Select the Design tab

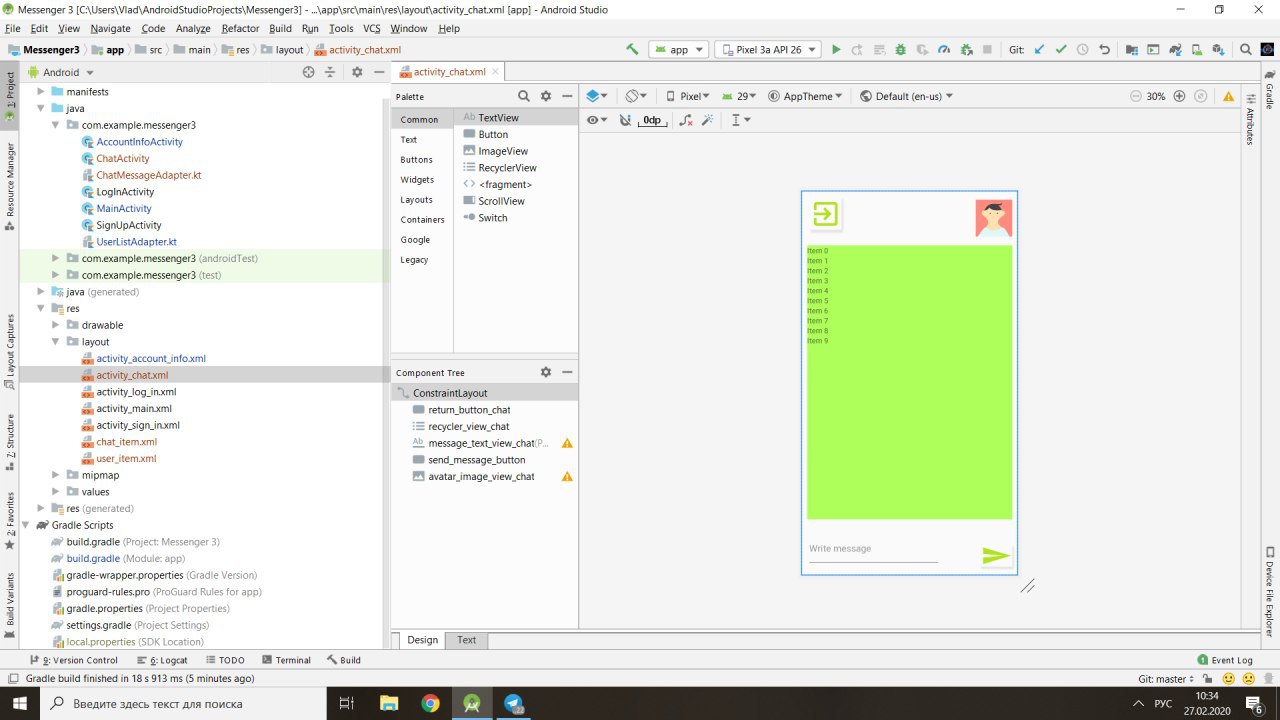click(x=422, y=640)
